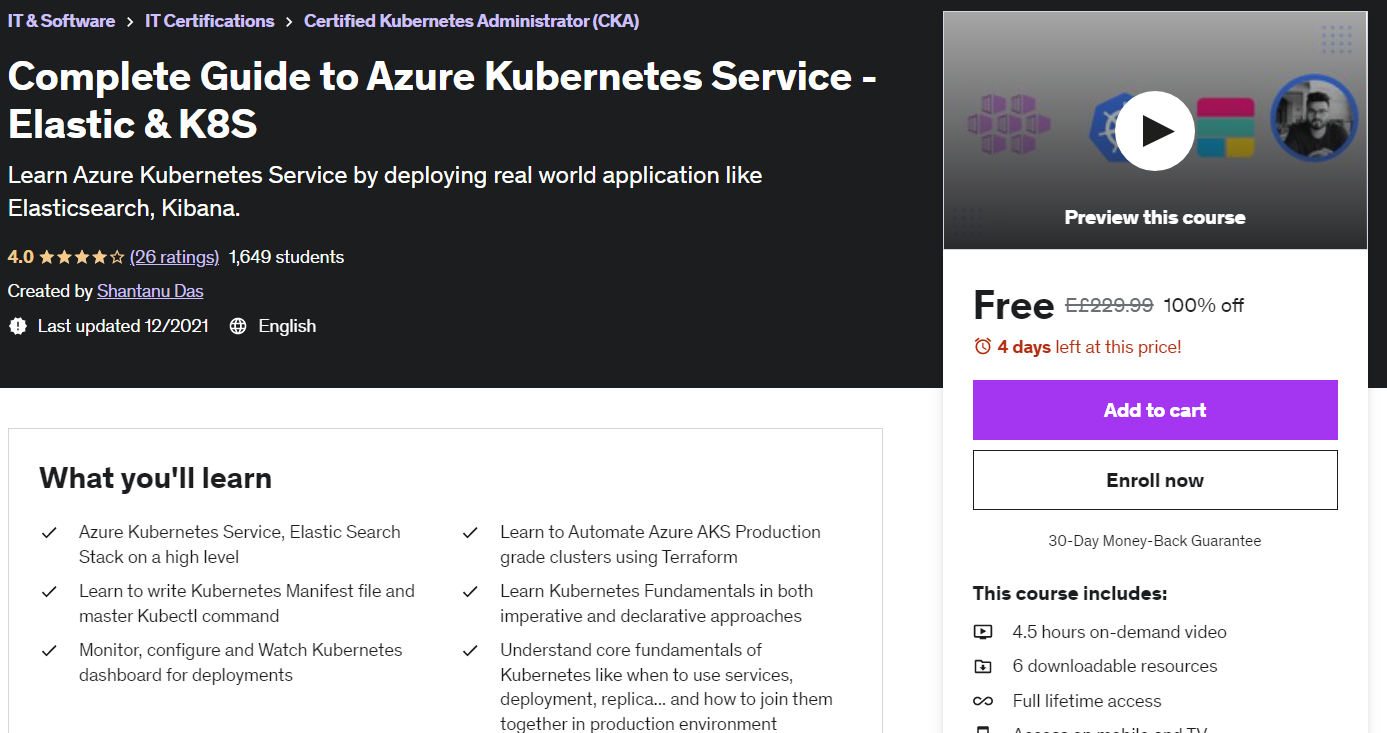Open Certified Kubernetes Administrator (CKA) breadcrumb
1387x733 pixels.
(472, 21)
